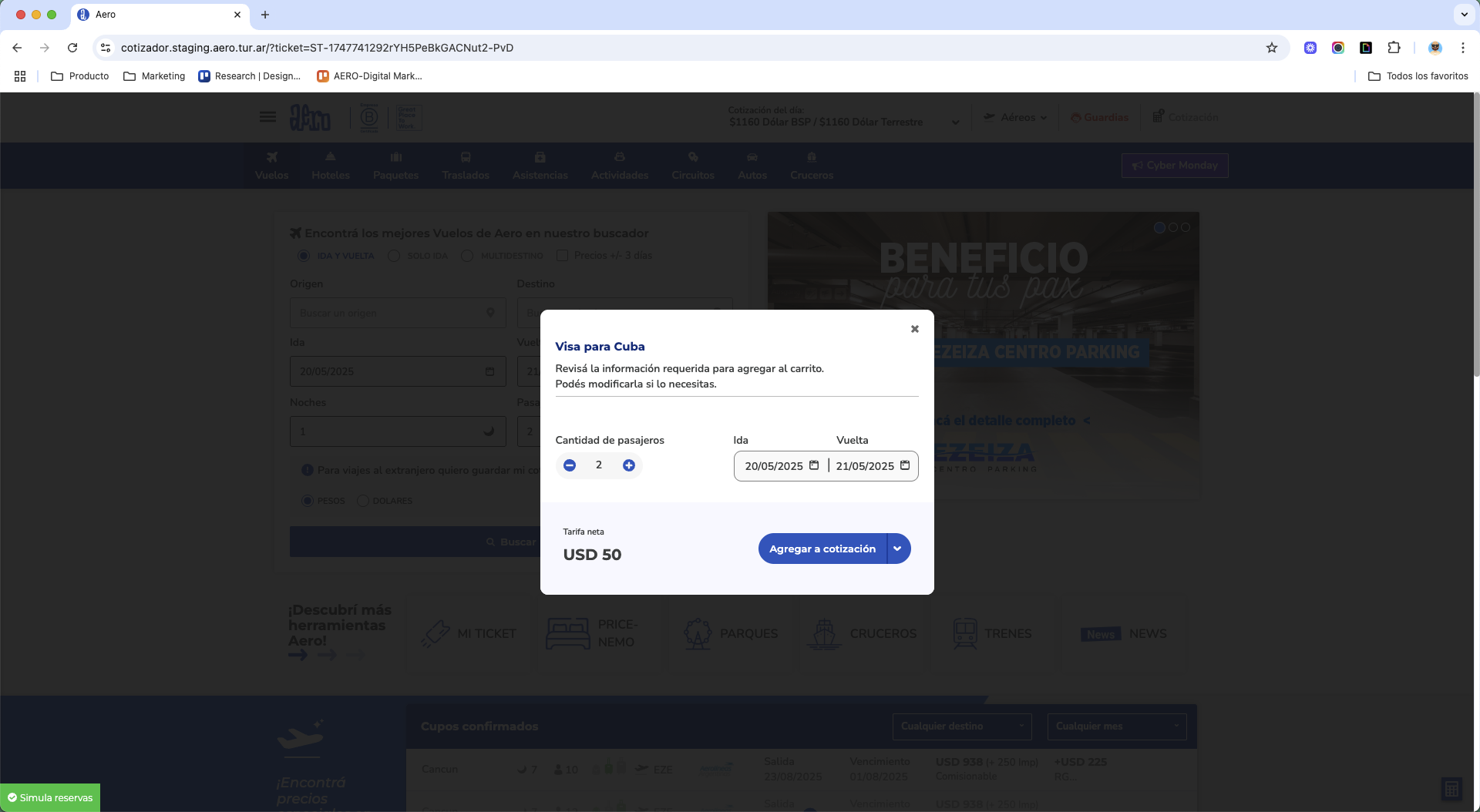The height and width of the screenshot is (812, 1480).
Task: Select PESOS currency radio button
Action: 308,501
